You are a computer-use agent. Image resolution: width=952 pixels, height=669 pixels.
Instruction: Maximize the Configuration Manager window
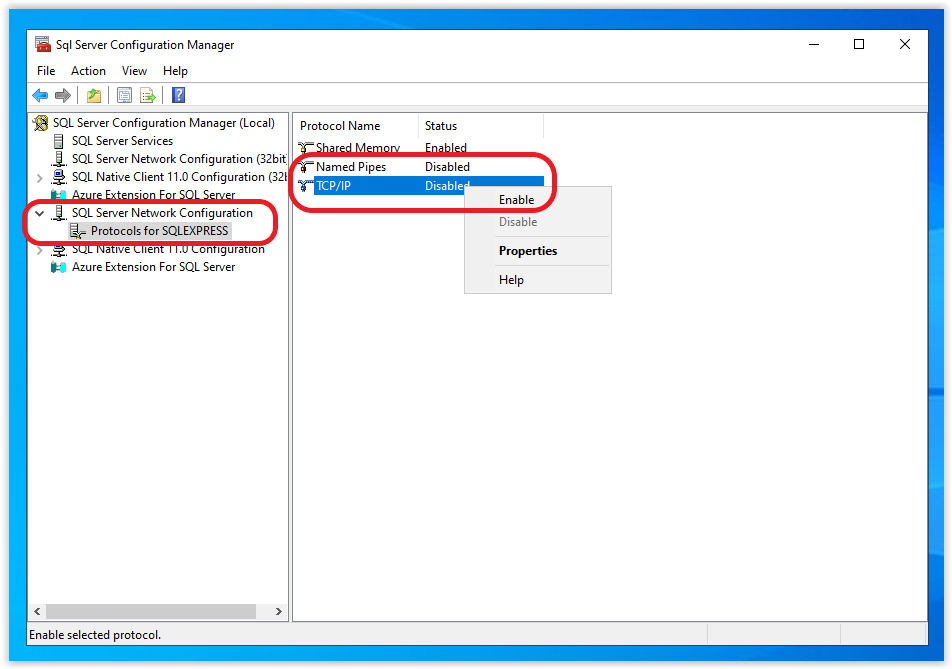(x=858, y=44)
